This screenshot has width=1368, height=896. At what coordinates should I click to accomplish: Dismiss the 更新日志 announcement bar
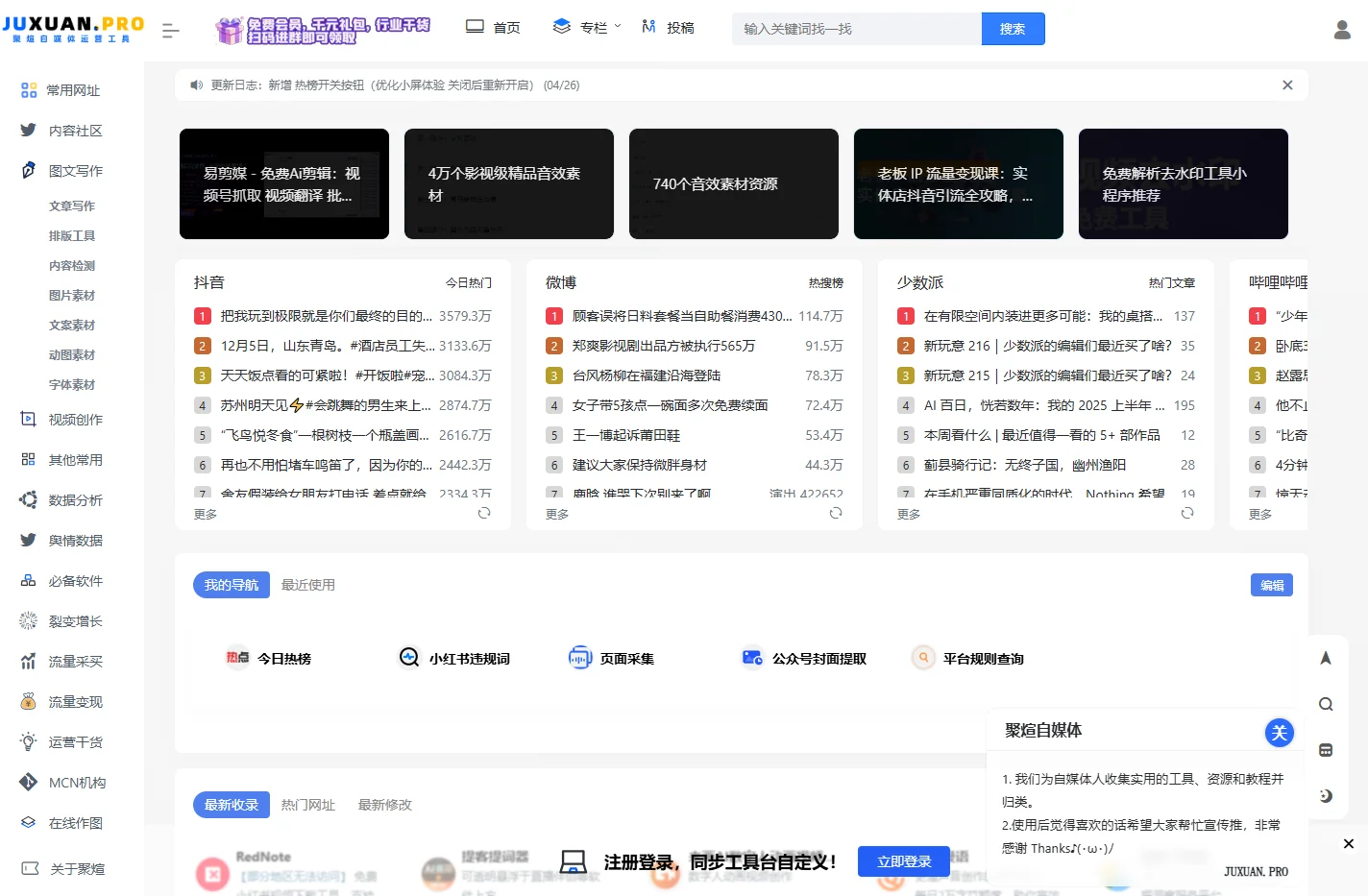(1287, 85)
